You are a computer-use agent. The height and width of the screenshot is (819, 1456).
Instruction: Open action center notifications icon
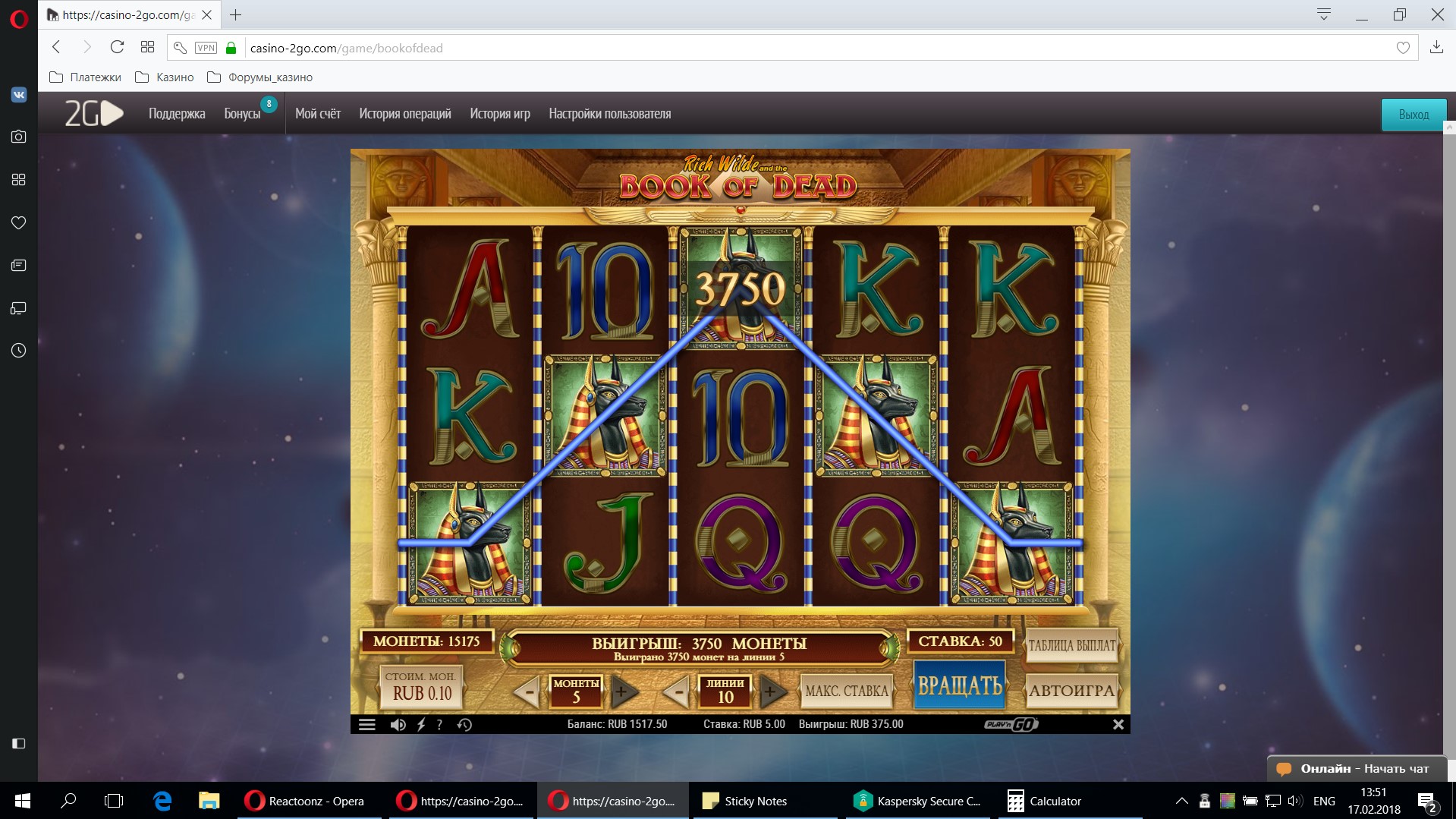(x=1426, y=802)
